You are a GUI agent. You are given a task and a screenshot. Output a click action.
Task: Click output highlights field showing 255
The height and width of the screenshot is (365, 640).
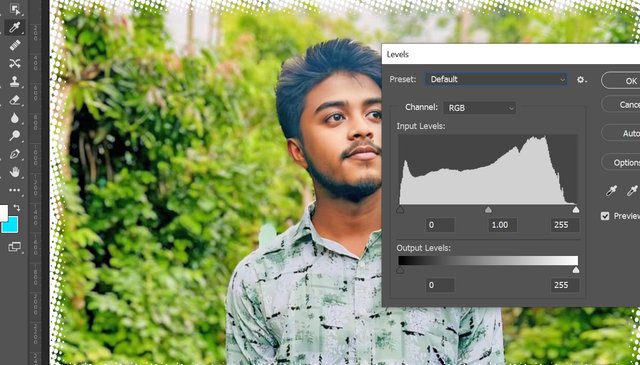(565, 285)
